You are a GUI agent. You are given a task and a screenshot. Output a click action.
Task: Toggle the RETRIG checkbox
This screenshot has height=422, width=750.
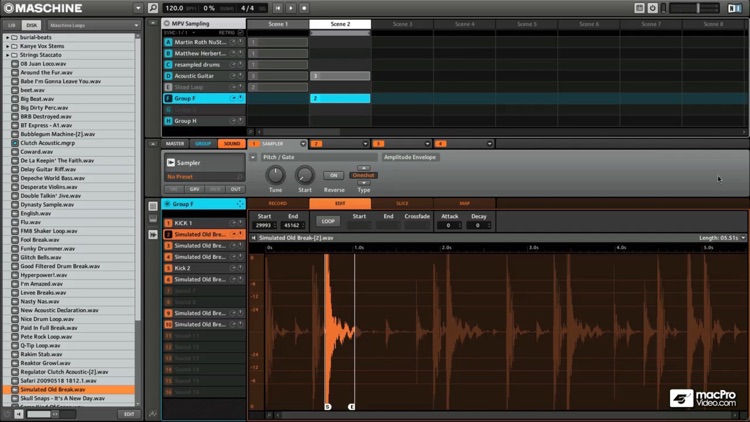241,33
